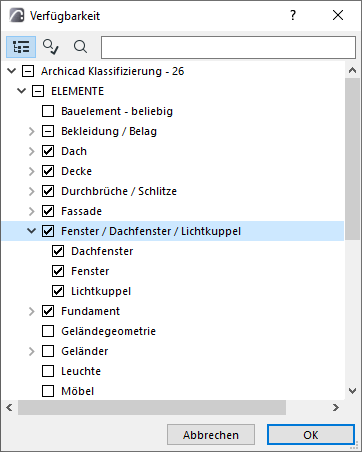Select the Lichtkuppel tree row label
This screenshot has height=452, width=362.
[x=101, y=291]
